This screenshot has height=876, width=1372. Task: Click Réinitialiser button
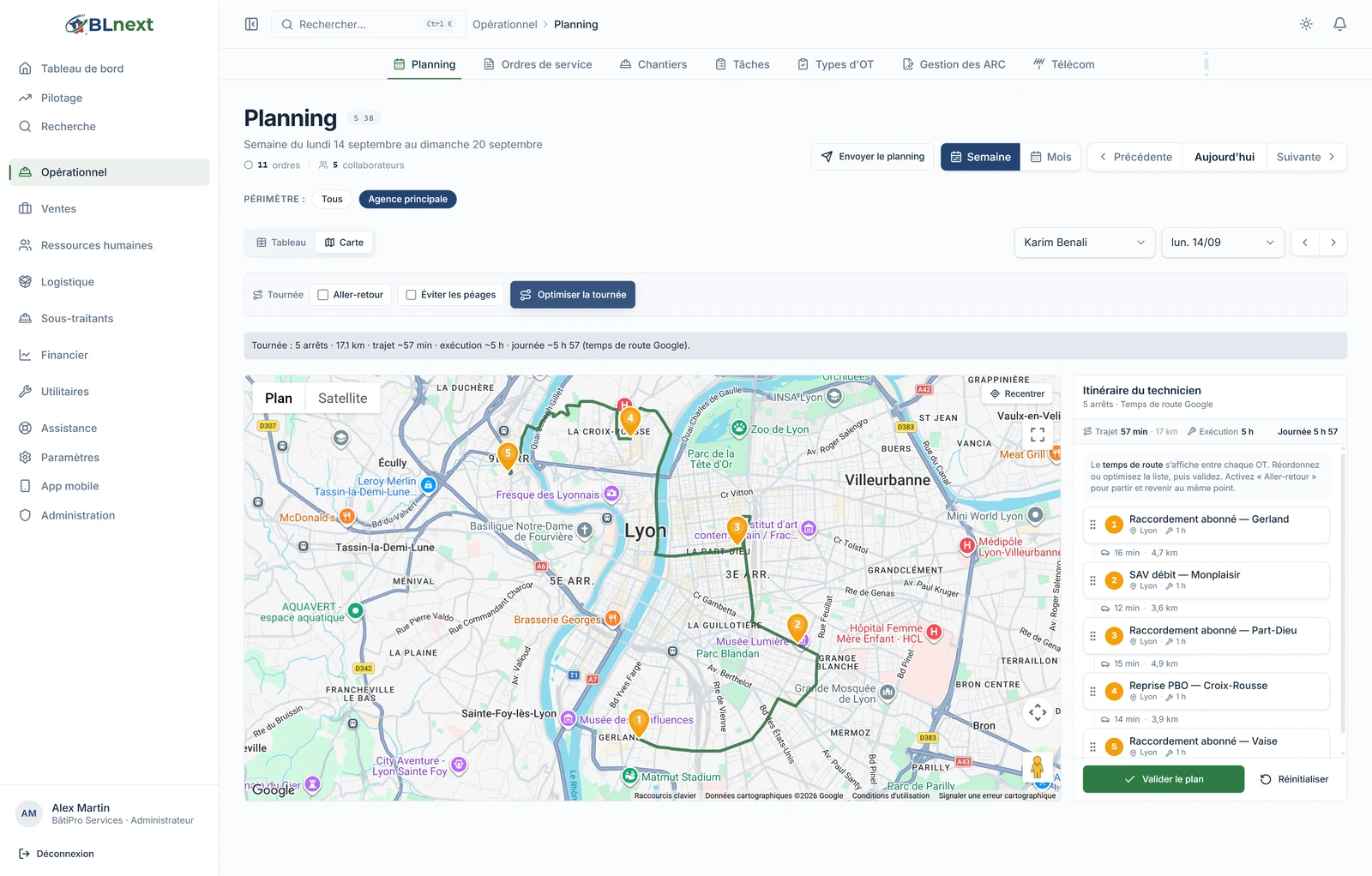point(1295,779)
